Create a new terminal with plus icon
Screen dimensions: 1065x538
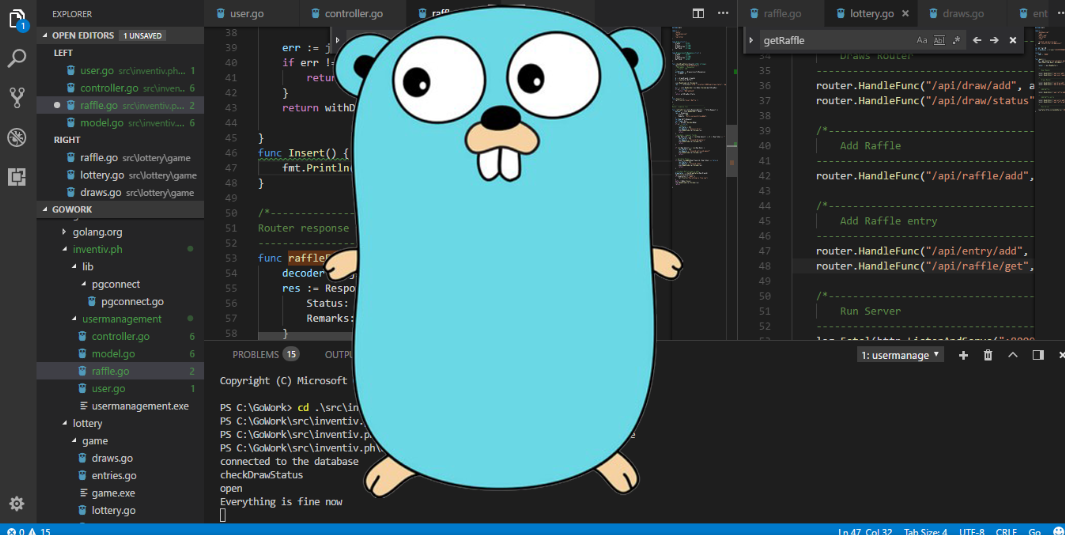coord(963,355)
